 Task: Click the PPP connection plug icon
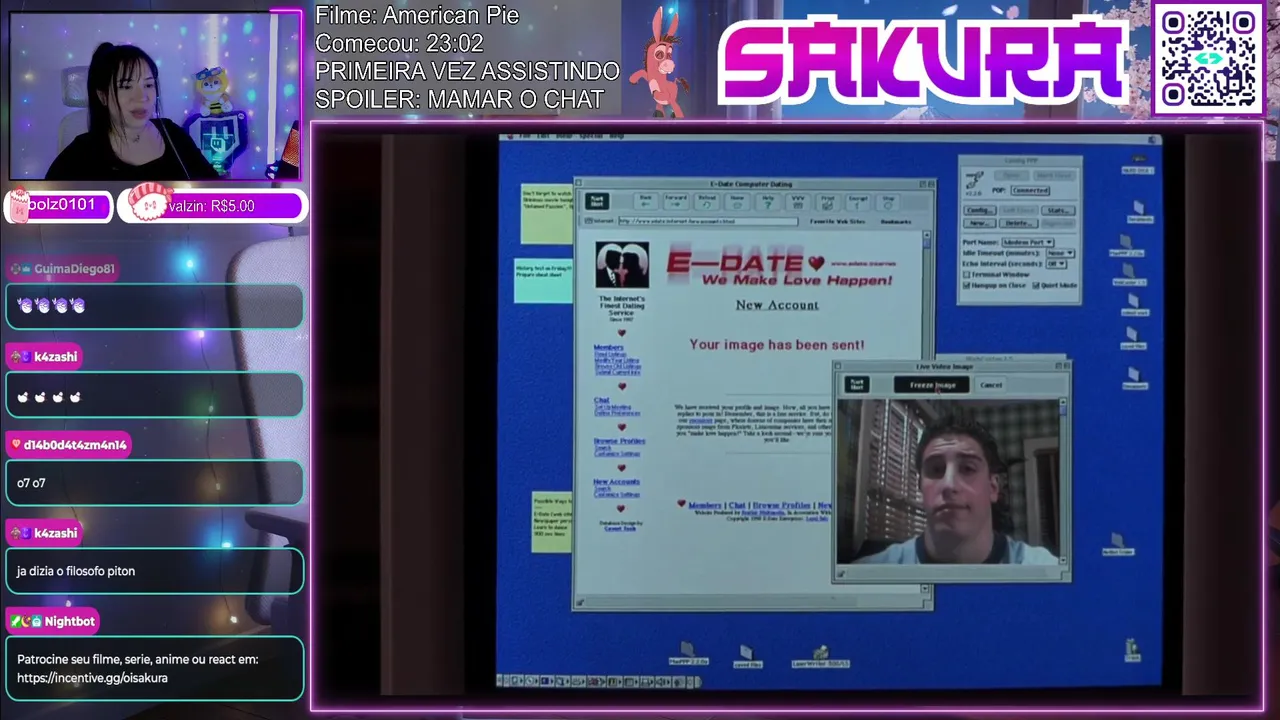(975, 179)
